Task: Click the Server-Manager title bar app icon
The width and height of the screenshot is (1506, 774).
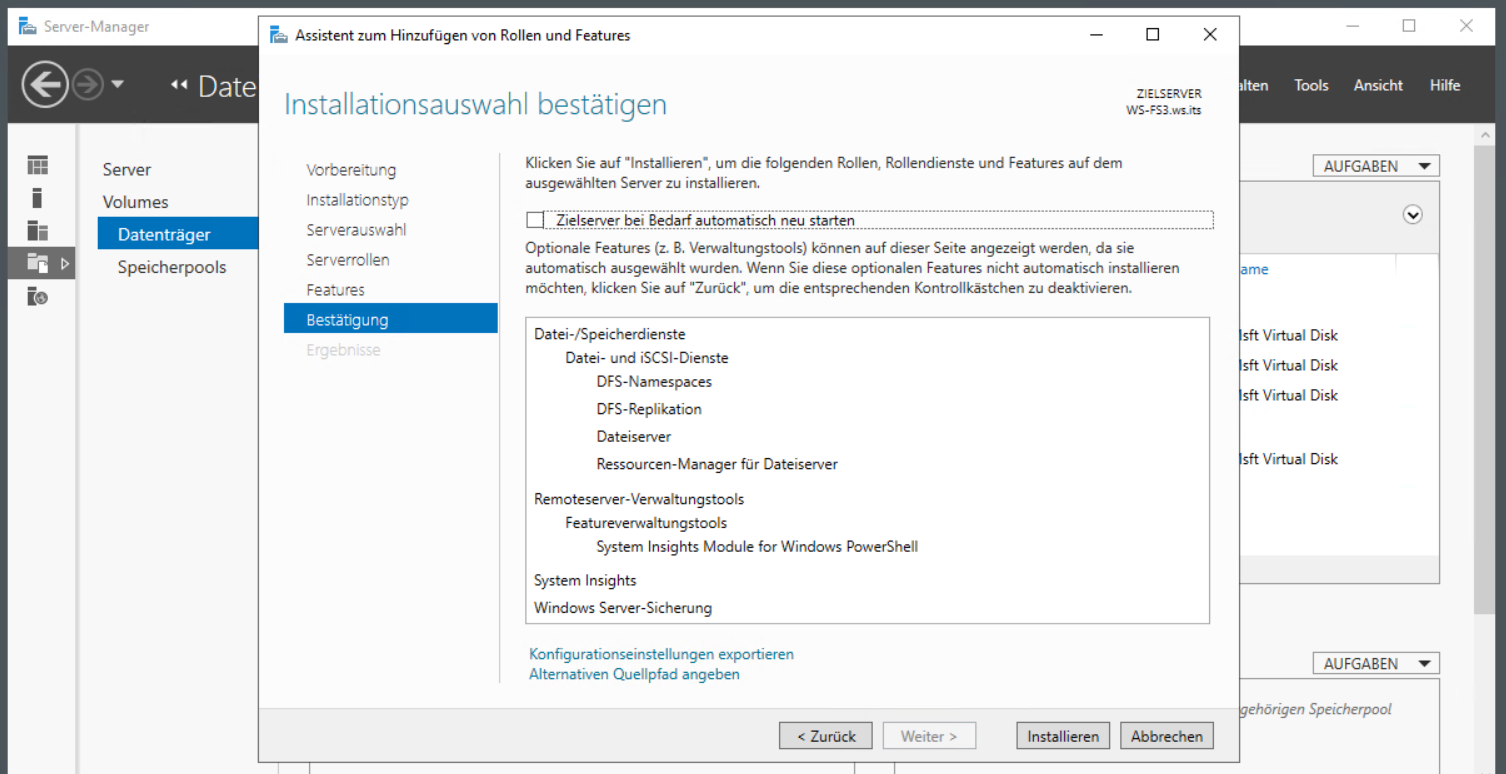Action: 28,26
